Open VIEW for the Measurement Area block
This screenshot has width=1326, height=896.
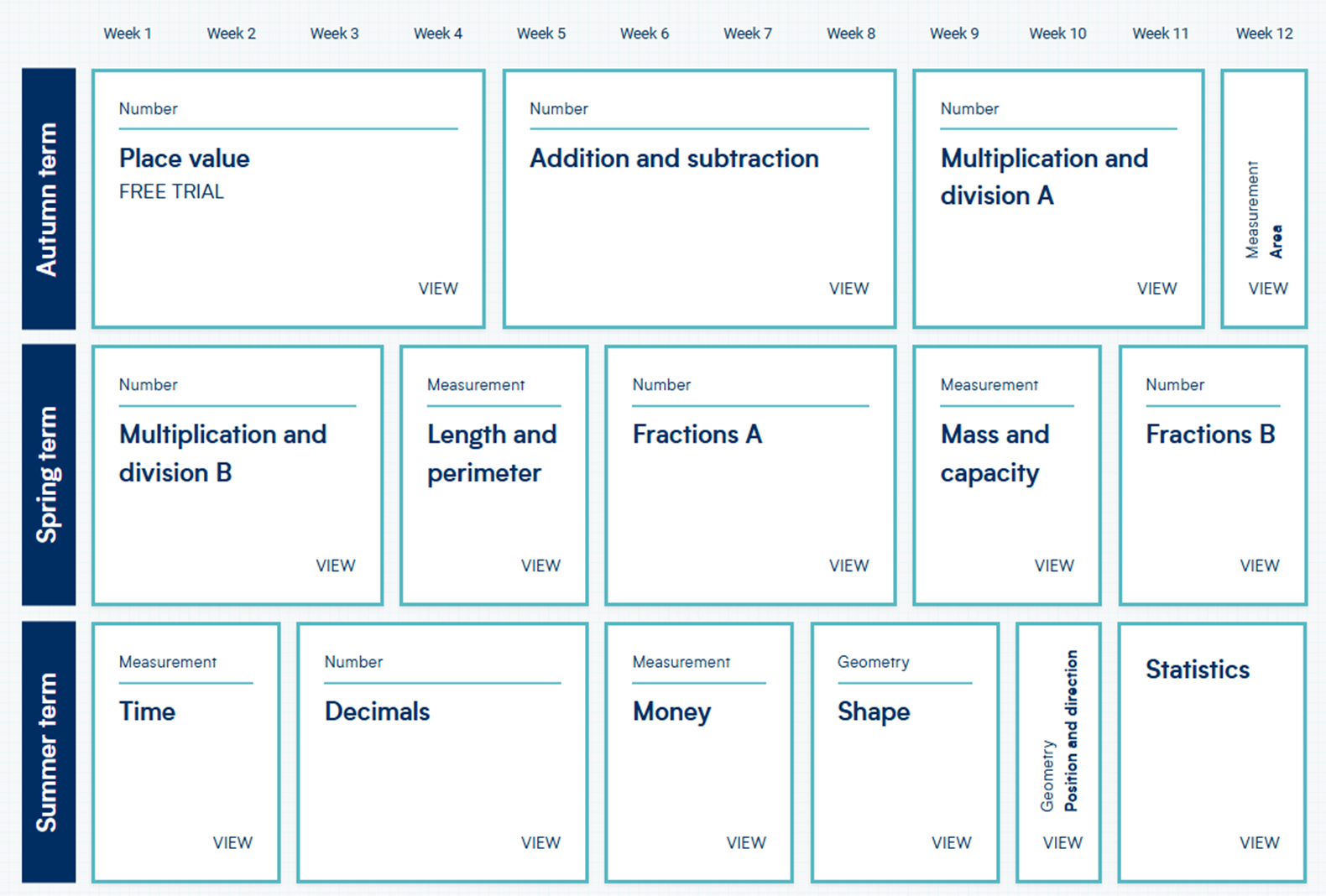pos(1267,289)
